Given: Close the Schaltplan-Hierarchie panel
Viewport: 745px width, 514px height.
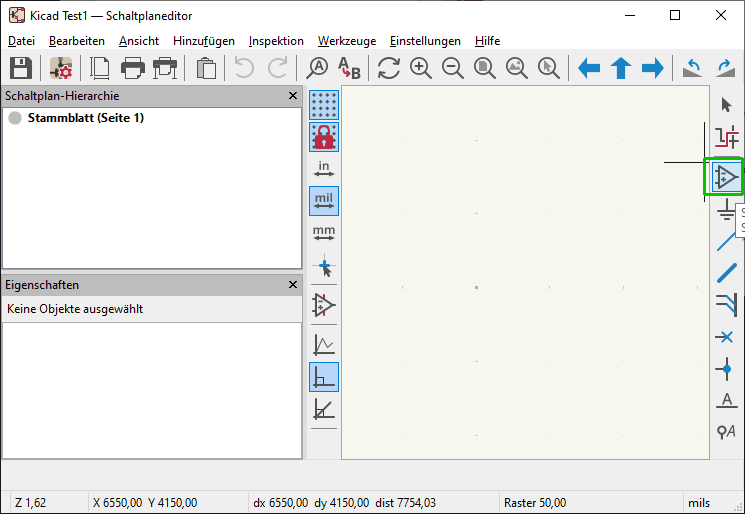Looking at the screenshot, I should click(293, 96).
